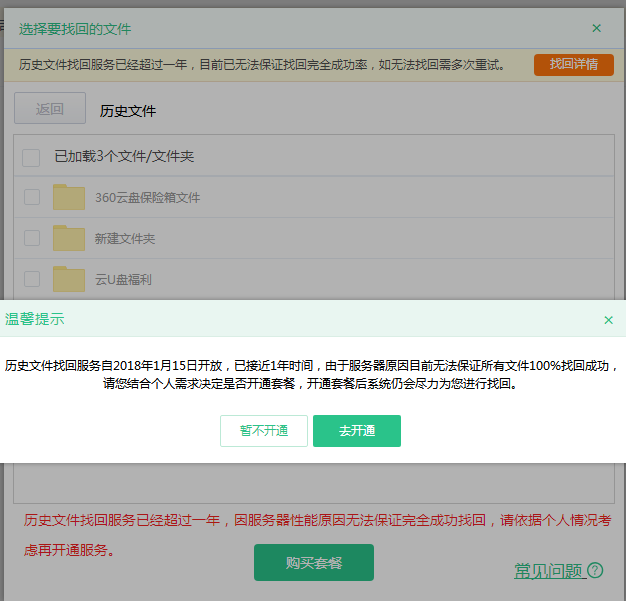Open the 360云盘保险箱文件 folder name

148,198
